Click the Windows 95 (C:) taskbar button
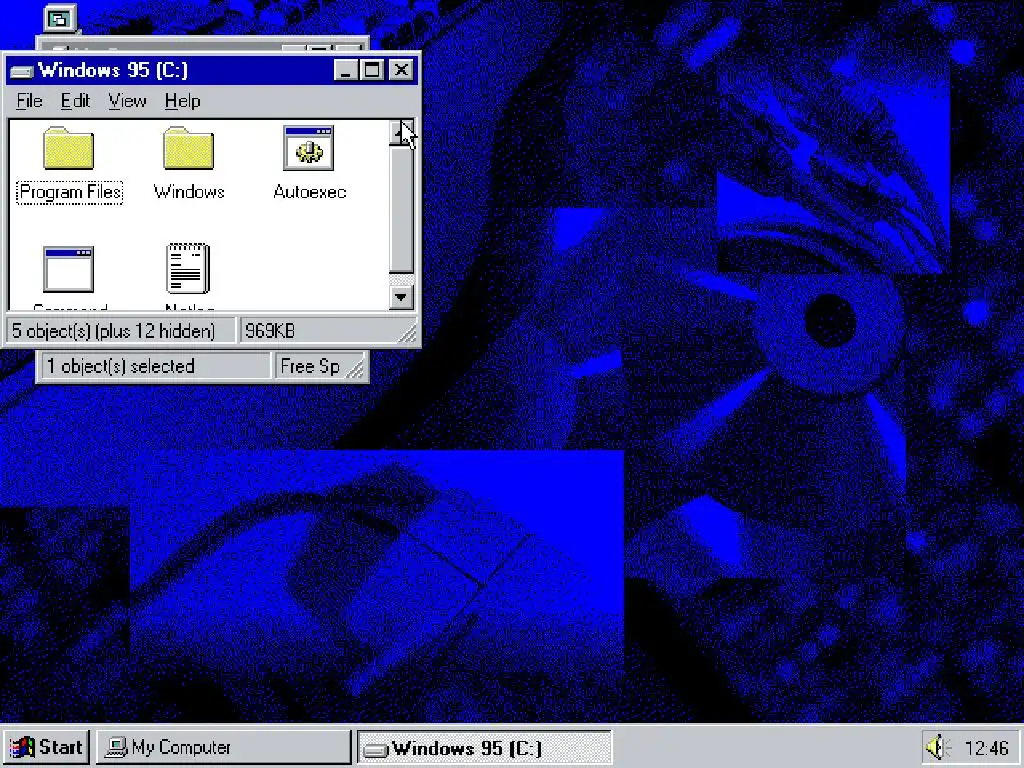 [484, 747]
